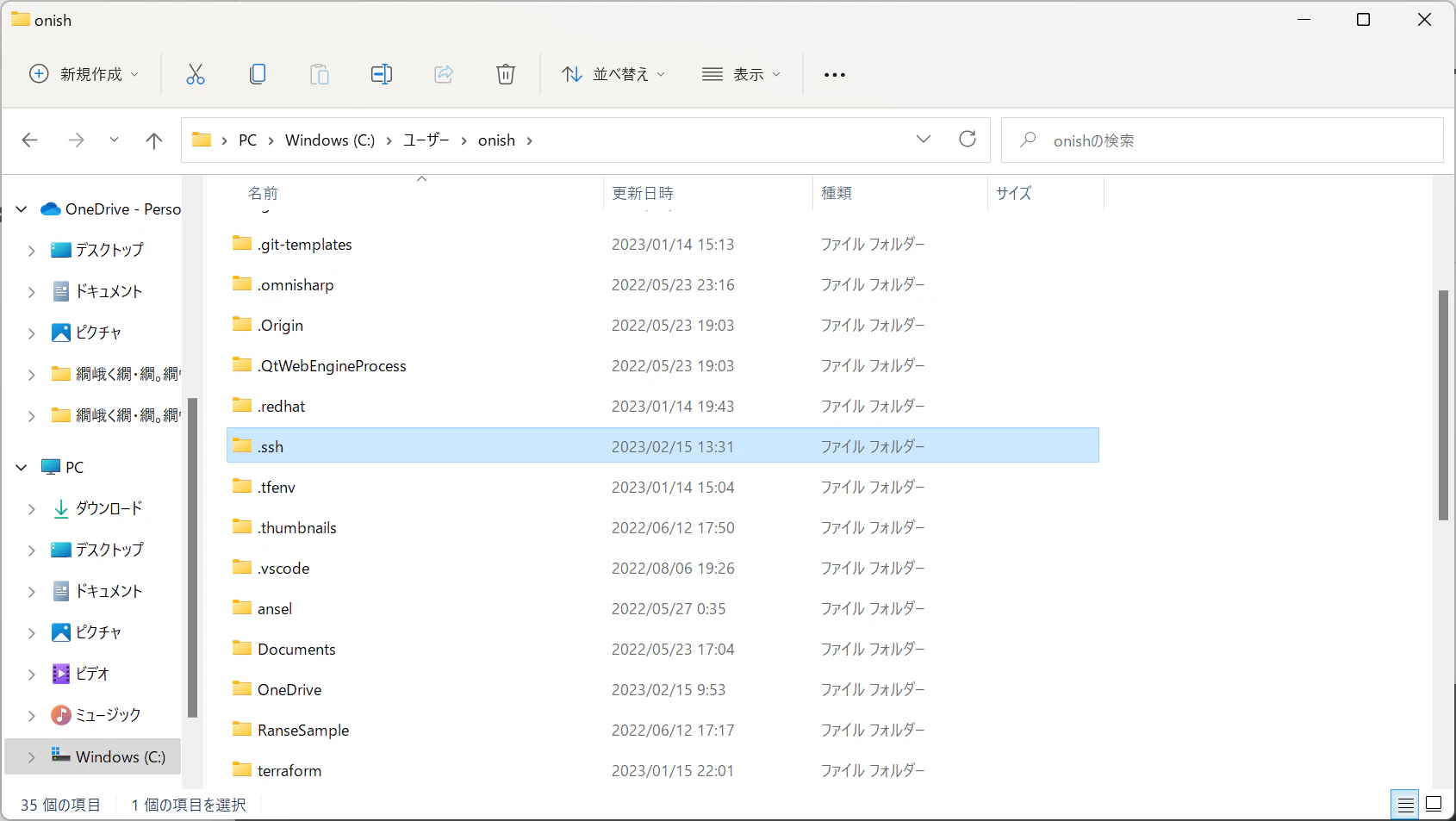Viewport: 1456px width, 821px height.
Task: Click the Delete trash can icon
Action: click(506, 74)
